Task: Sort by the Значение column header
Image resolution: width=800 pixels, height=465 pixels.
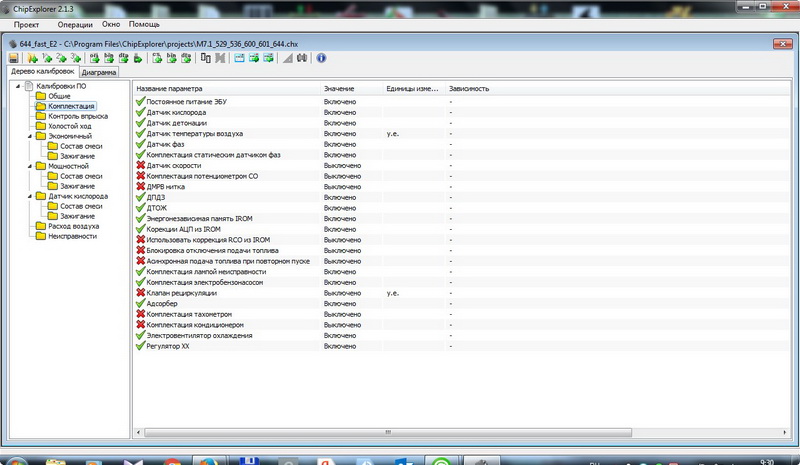Action: click(x=338, y=89)
